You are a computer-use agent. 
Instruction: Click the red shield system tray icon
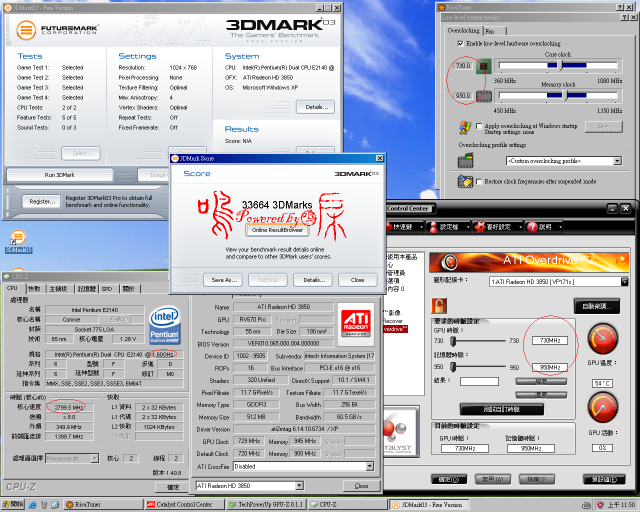coord(600,505)
